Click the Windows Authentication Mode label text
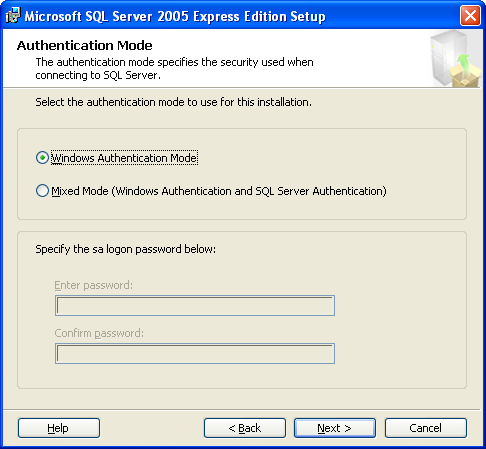Image resolution: width=486 pixels, height=449 pixels. (x=124, y=158)
